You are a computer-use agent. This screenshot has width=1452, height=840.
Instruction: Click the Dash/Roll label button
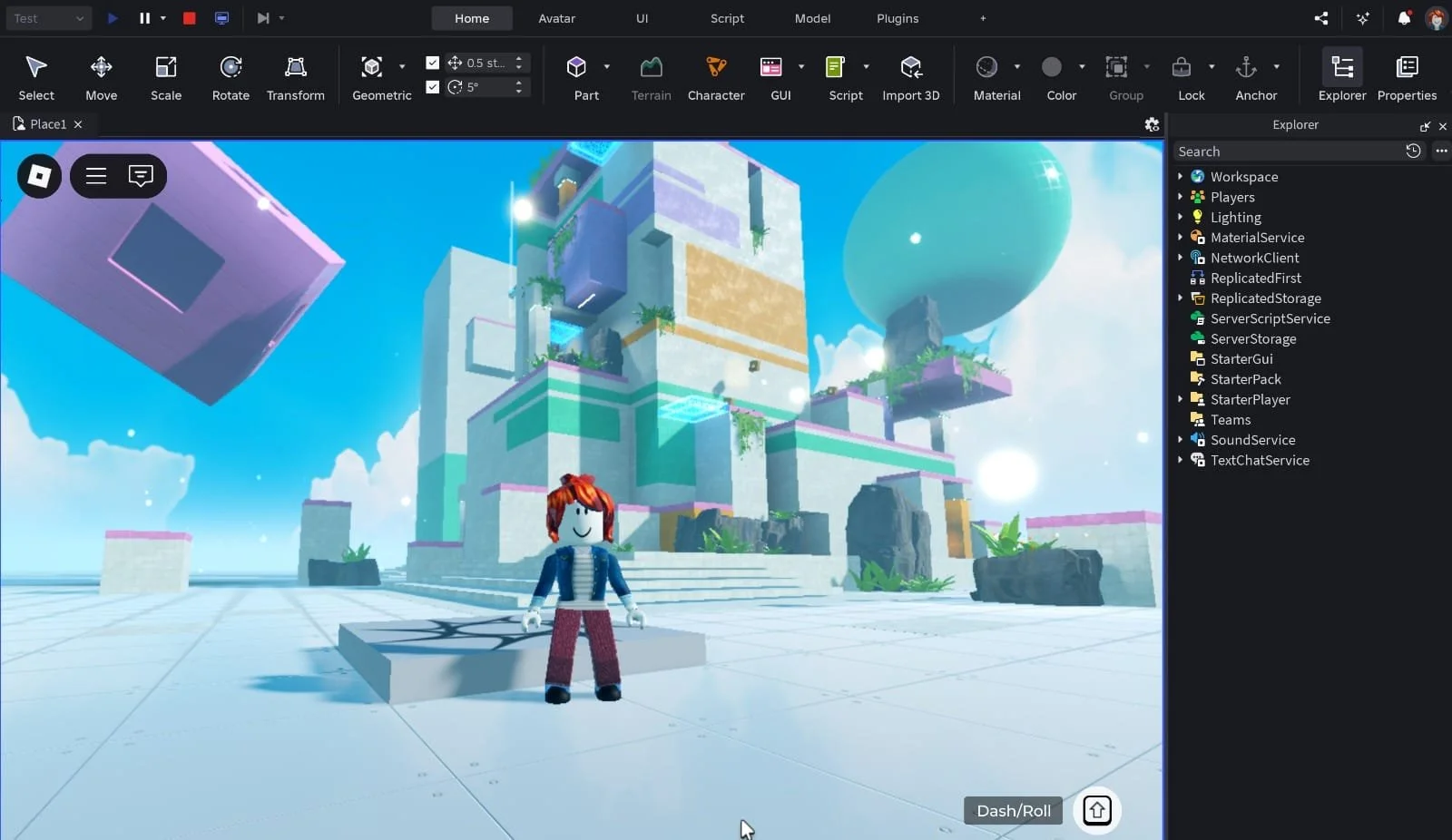click(x=1014, y=811)
